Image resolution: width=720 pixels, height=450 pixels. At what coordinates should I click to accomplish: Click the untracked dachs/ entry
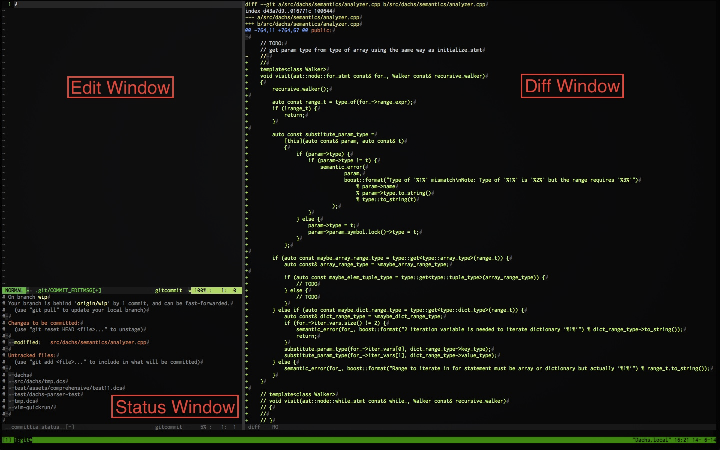pyautogui.click(x=22, y=375)
